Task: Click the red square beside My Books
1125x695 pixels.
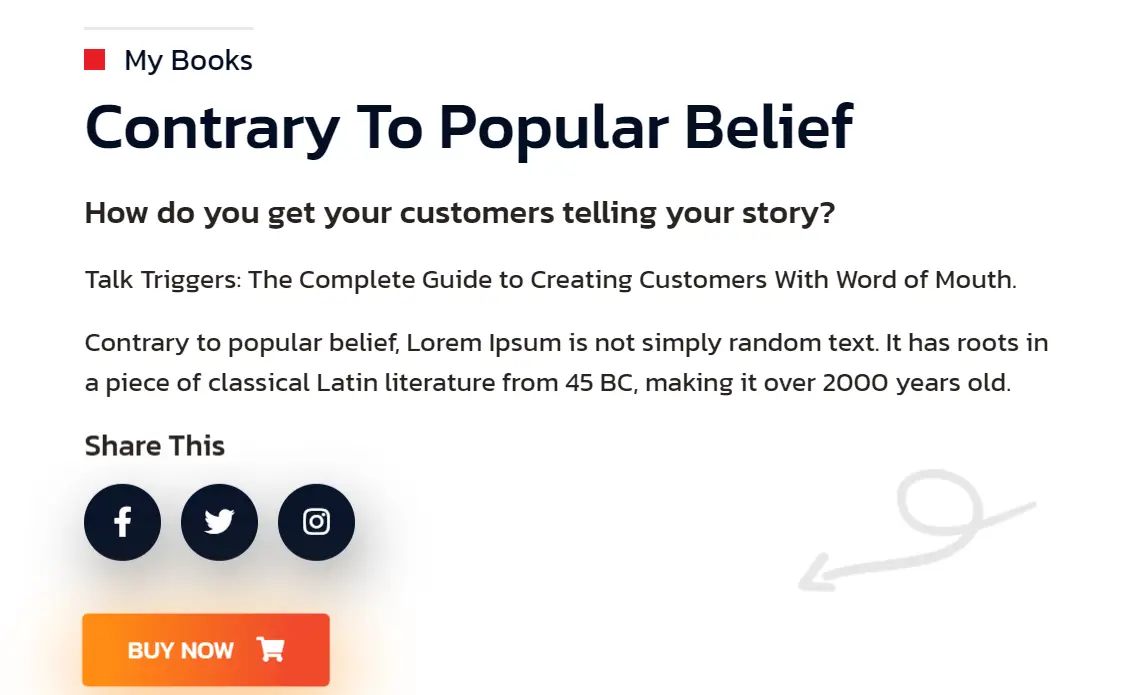Action: coord(95,60)
